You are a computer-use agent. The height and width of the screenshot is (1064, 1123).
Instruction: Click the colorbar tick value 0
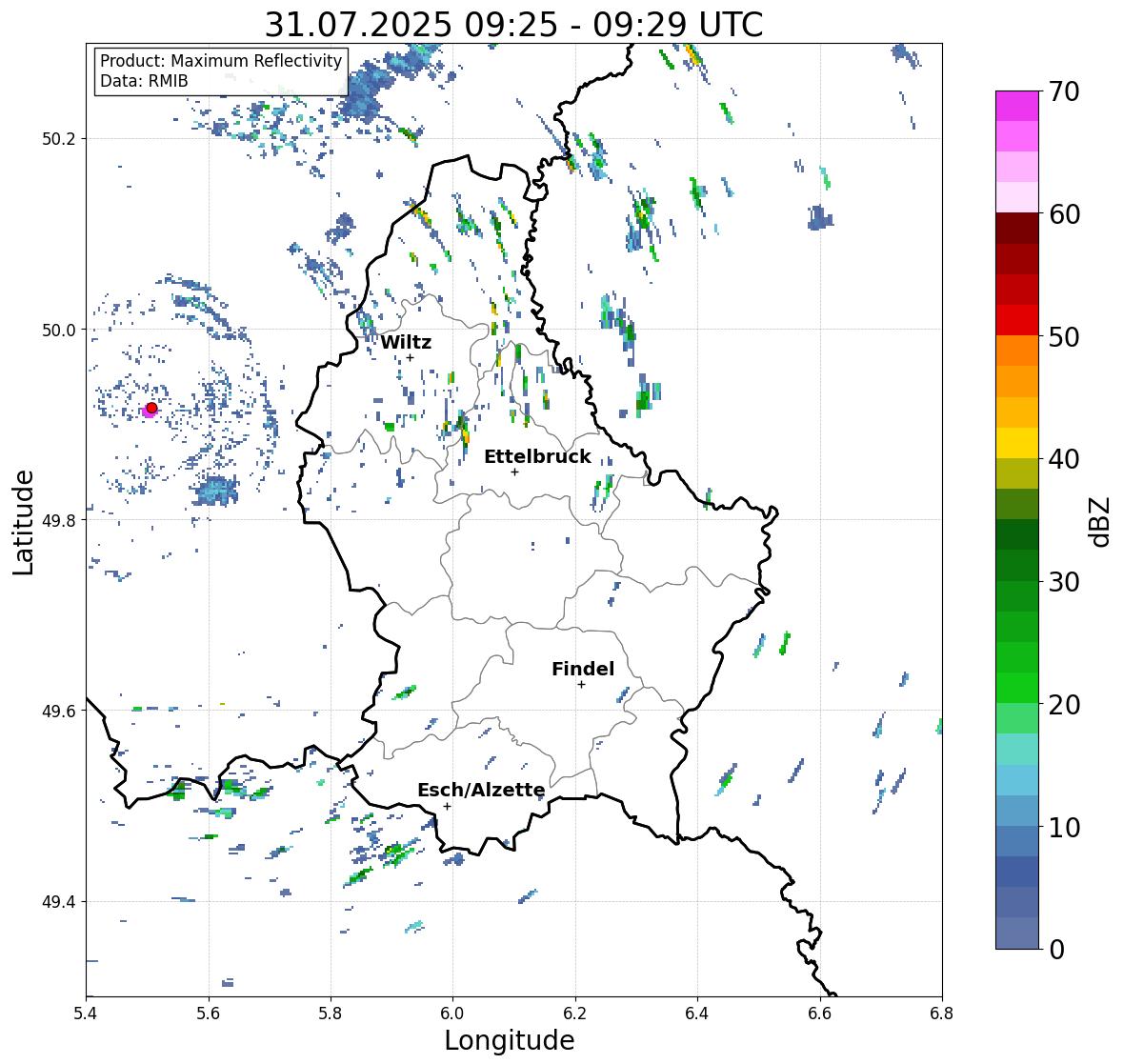[x=1057, y=950]
